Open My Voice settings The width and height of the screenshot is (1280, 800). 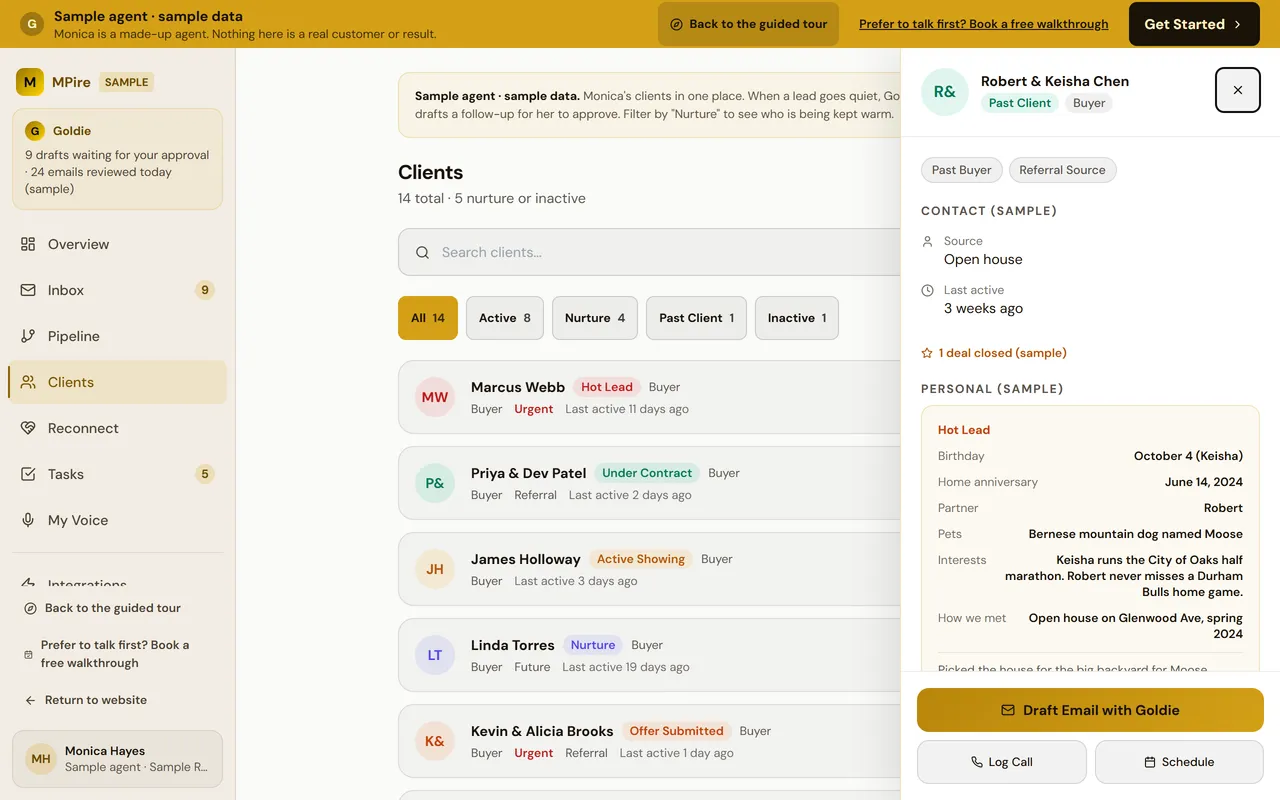click(x=118, y=520)
